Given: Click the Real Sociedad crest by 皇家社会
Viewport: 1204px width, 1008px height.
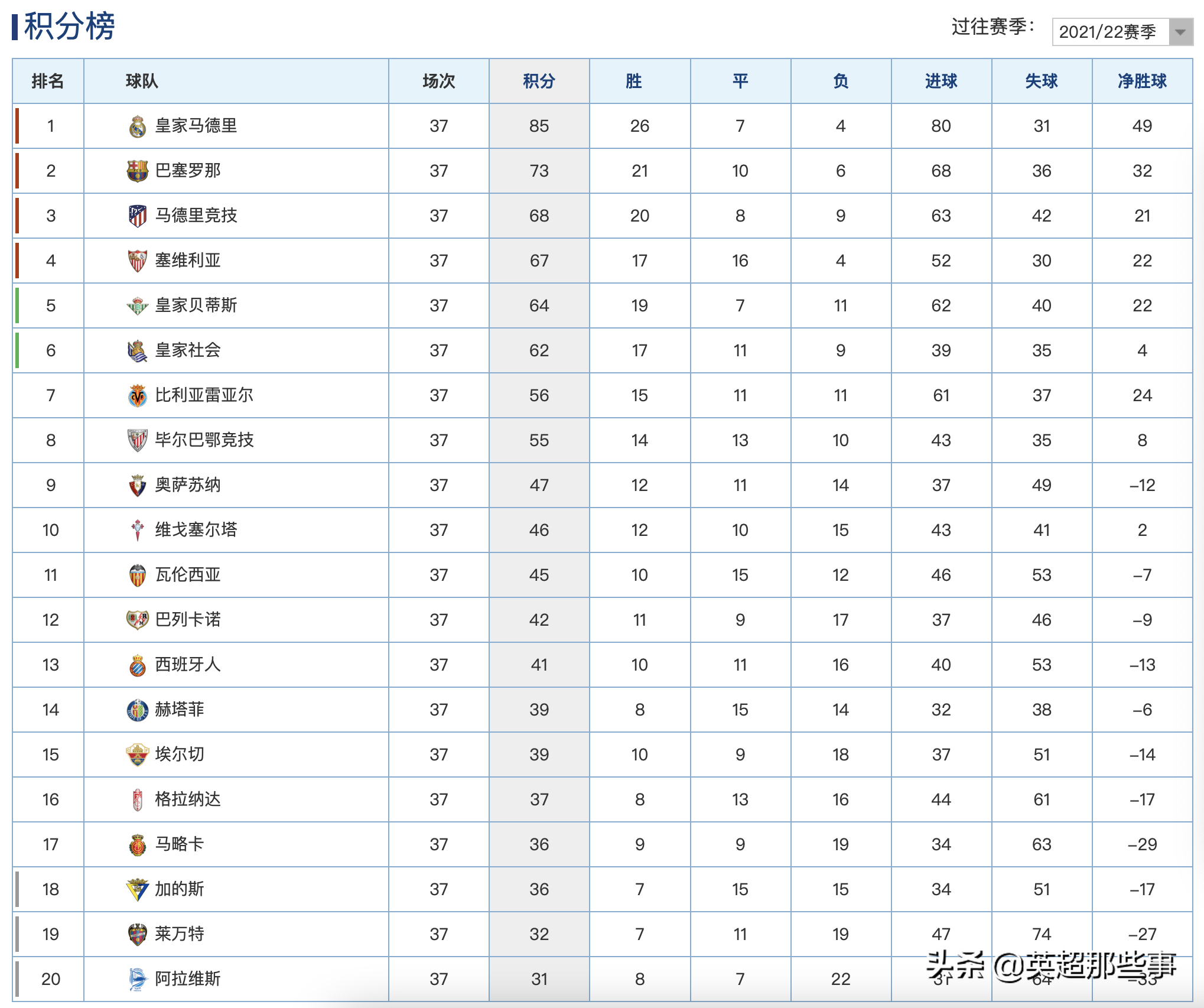Looking at the screenshot, I should tap(138, 351).
